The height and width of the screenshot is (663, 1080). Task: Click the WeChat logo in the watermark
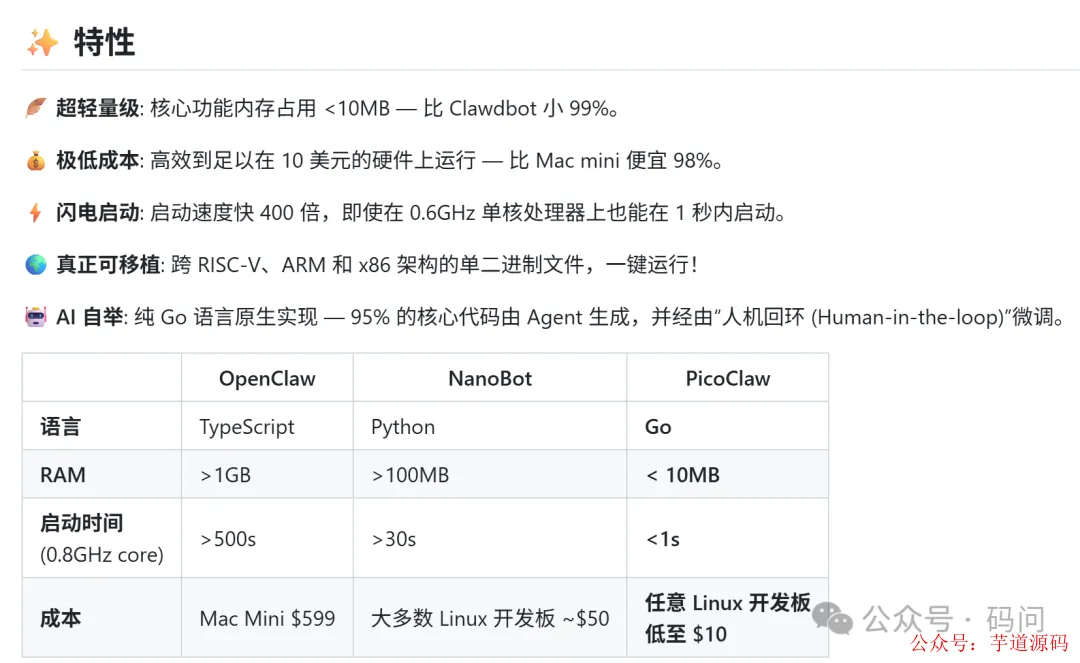[x=832, y=619]
